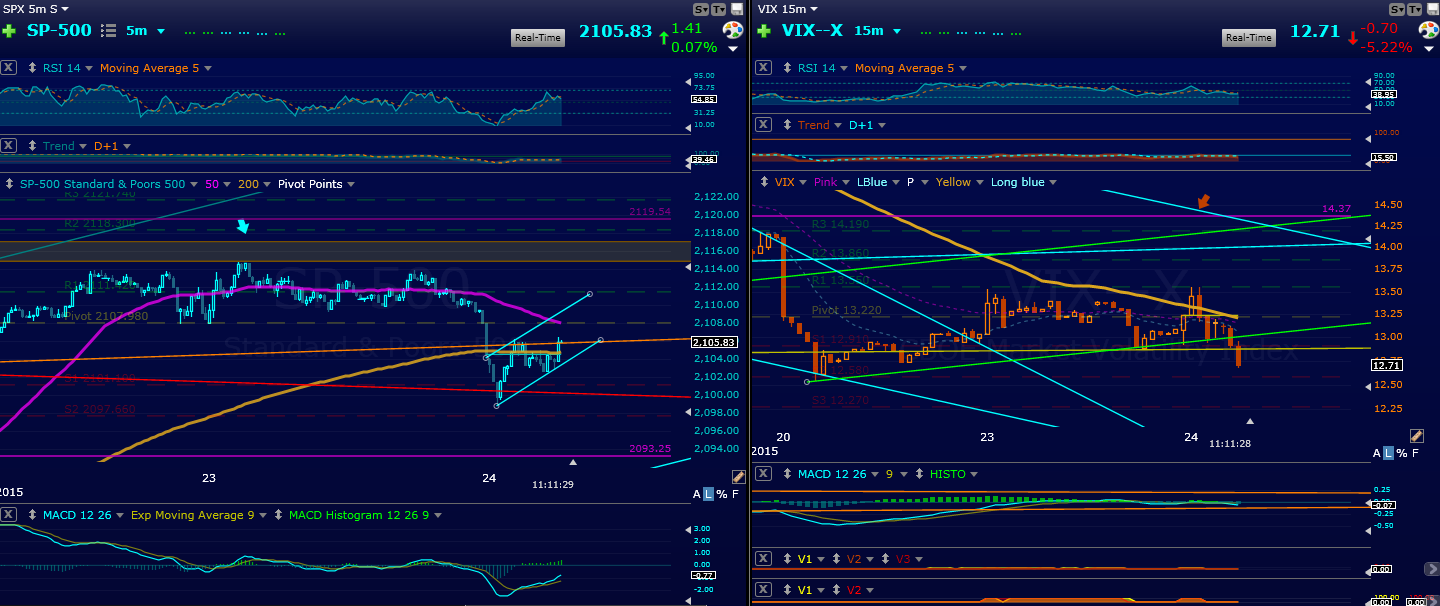
Task: Close the Trend pane on VIX chart
Action: tap(763, 125)
